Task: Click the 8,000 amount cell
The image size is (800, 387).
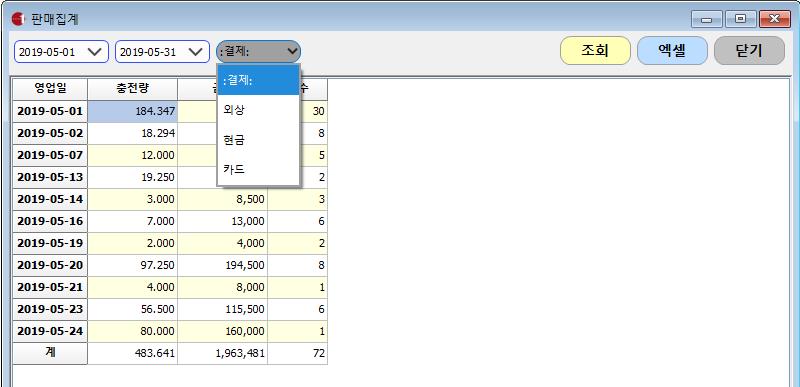Action: click(x=222, y=287)
